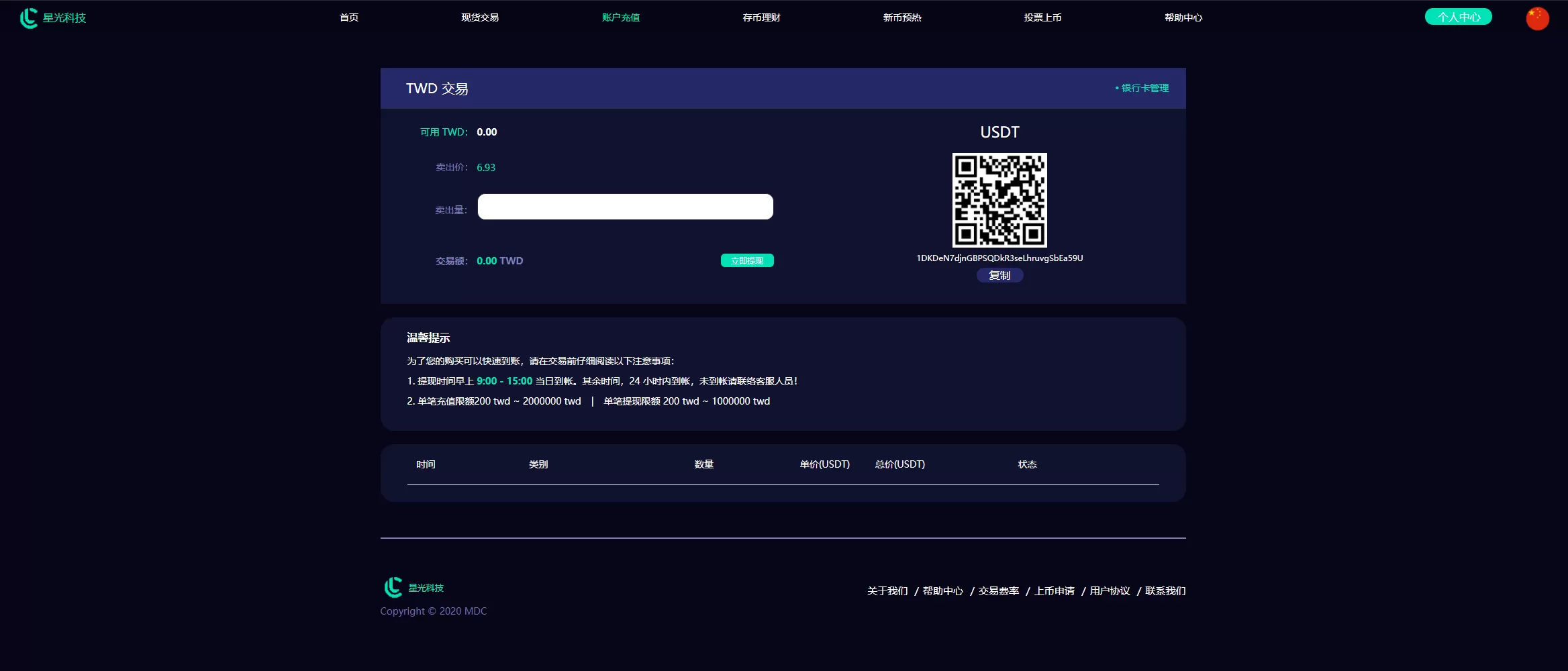Image resolution: width=1568 pixels, height=671 pixels.
Task: Select 账户充值 account recharge tab
Action: pos(621,17)
